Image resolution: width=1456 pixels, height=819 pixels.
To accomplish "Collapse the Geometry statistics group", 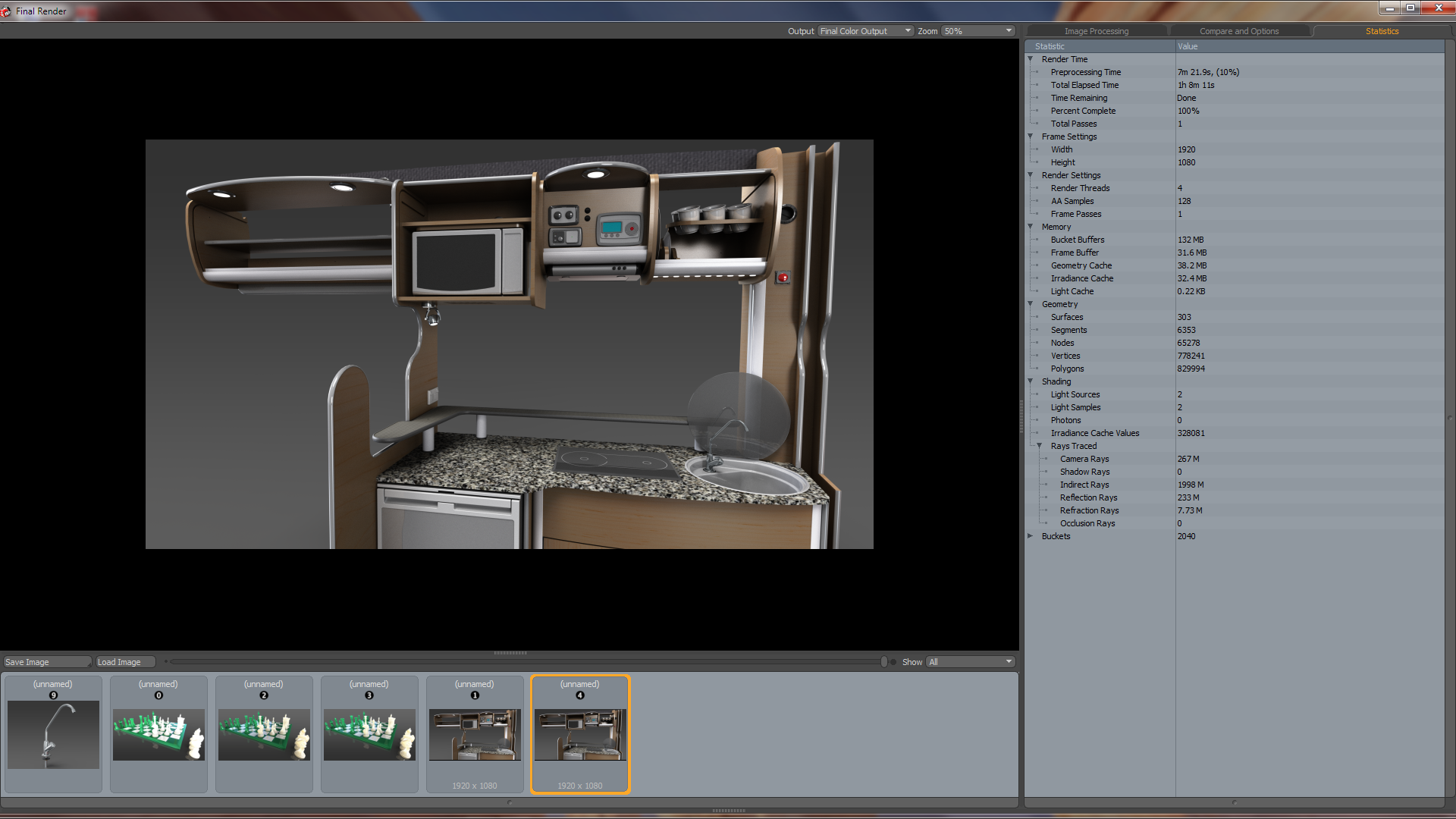I will (x=1031, y=304).
